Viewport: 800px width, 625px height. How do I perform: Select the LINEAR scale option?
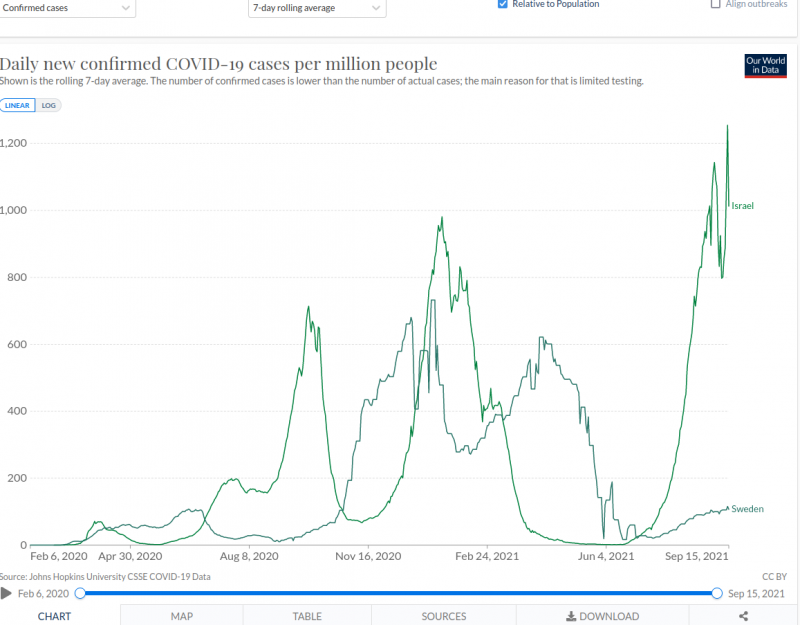click(x=19, y=105)
